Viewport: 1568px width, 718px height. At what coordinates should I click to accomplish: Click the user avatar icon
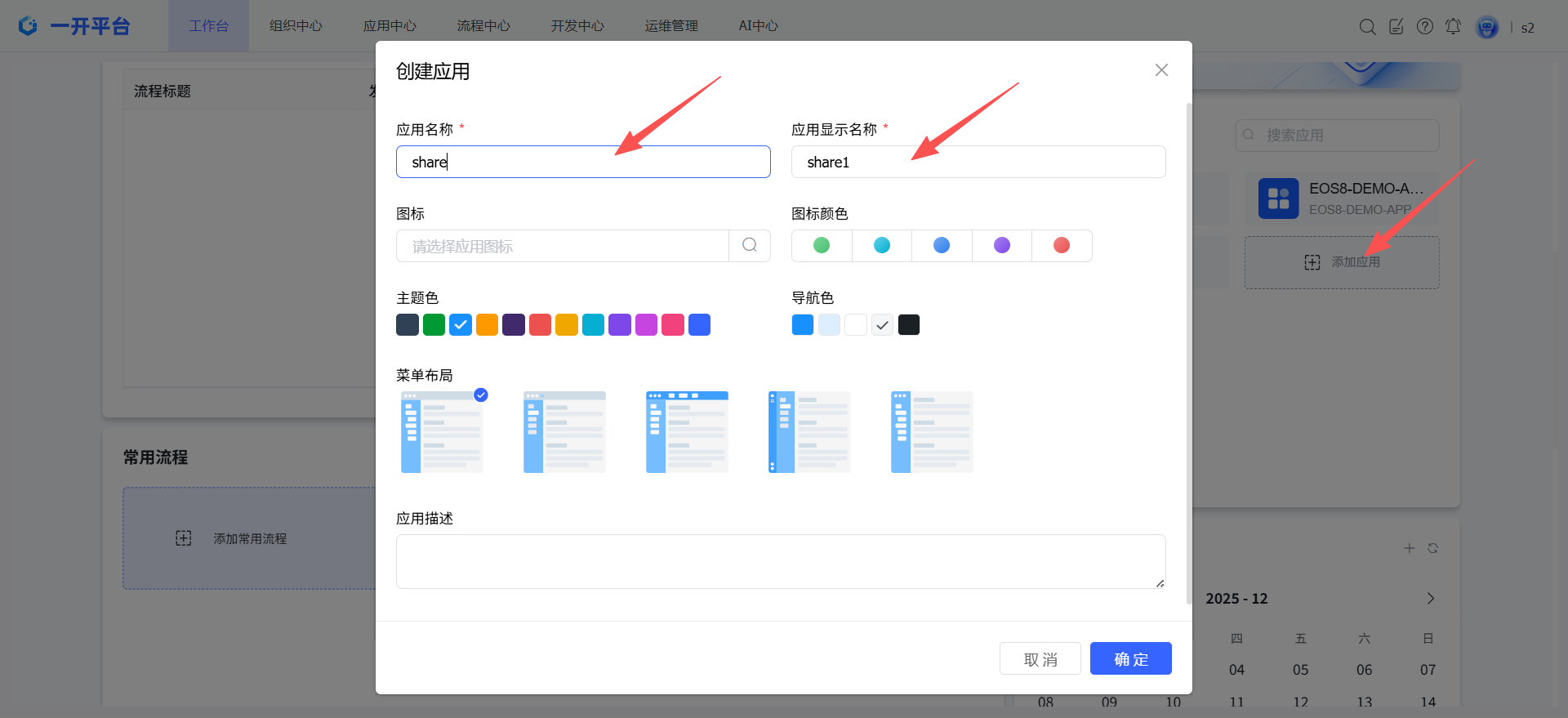1487,27
